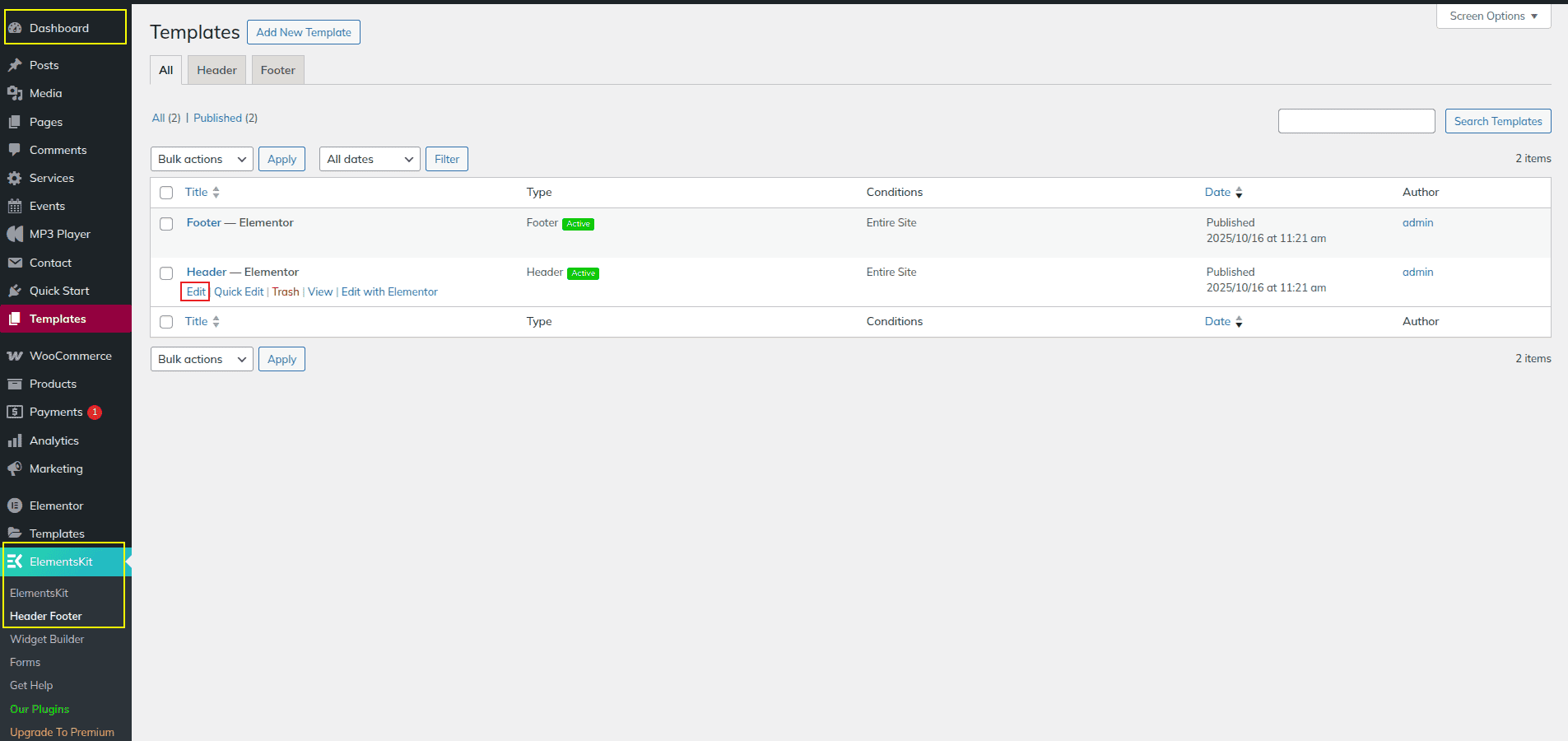Open the top Bulk actions dropdown
The image size is (1568, 741).
[x=202, y=159]
